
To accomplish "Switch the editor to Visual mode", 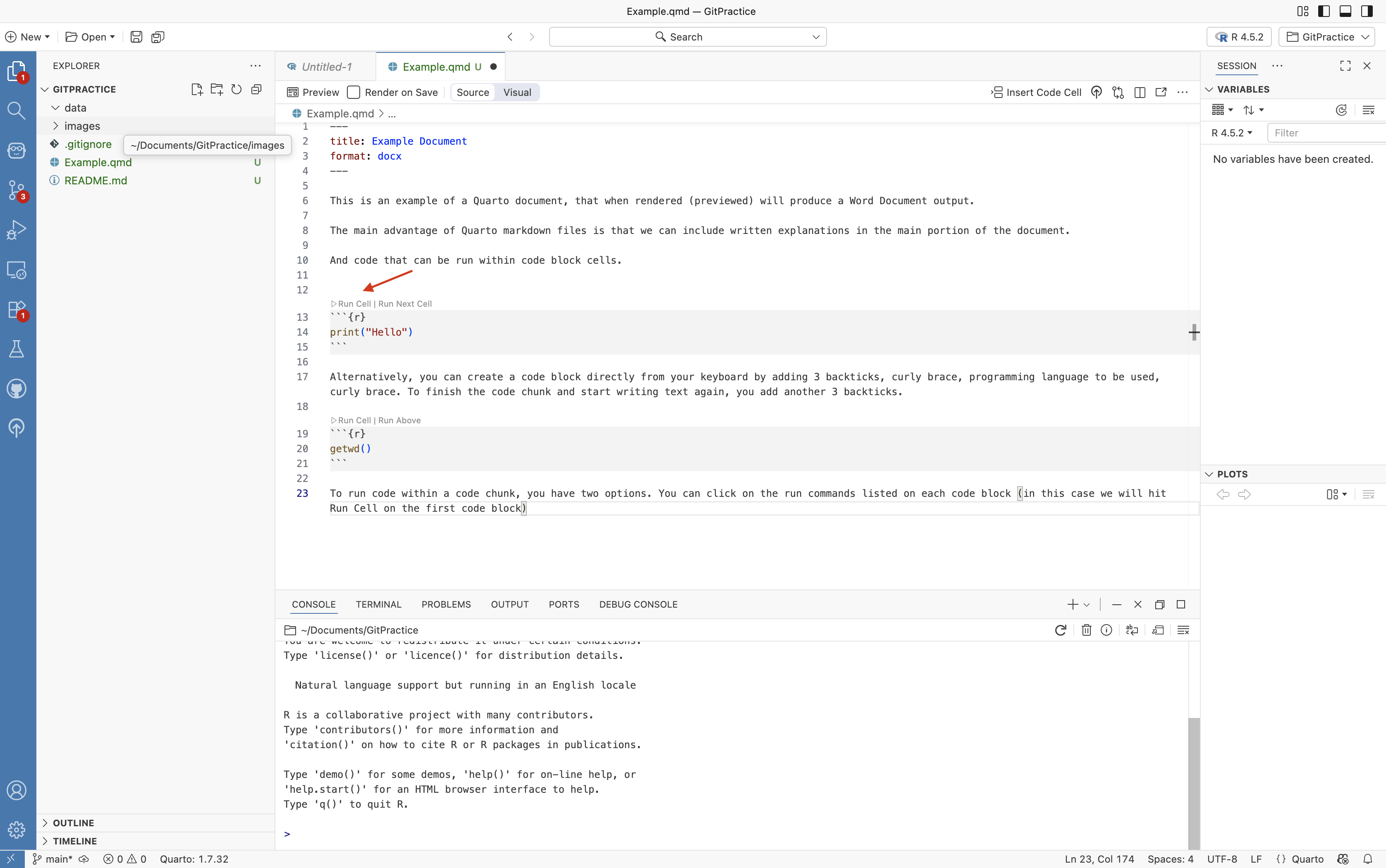I will pyautogui.click(x=517, y=93).
